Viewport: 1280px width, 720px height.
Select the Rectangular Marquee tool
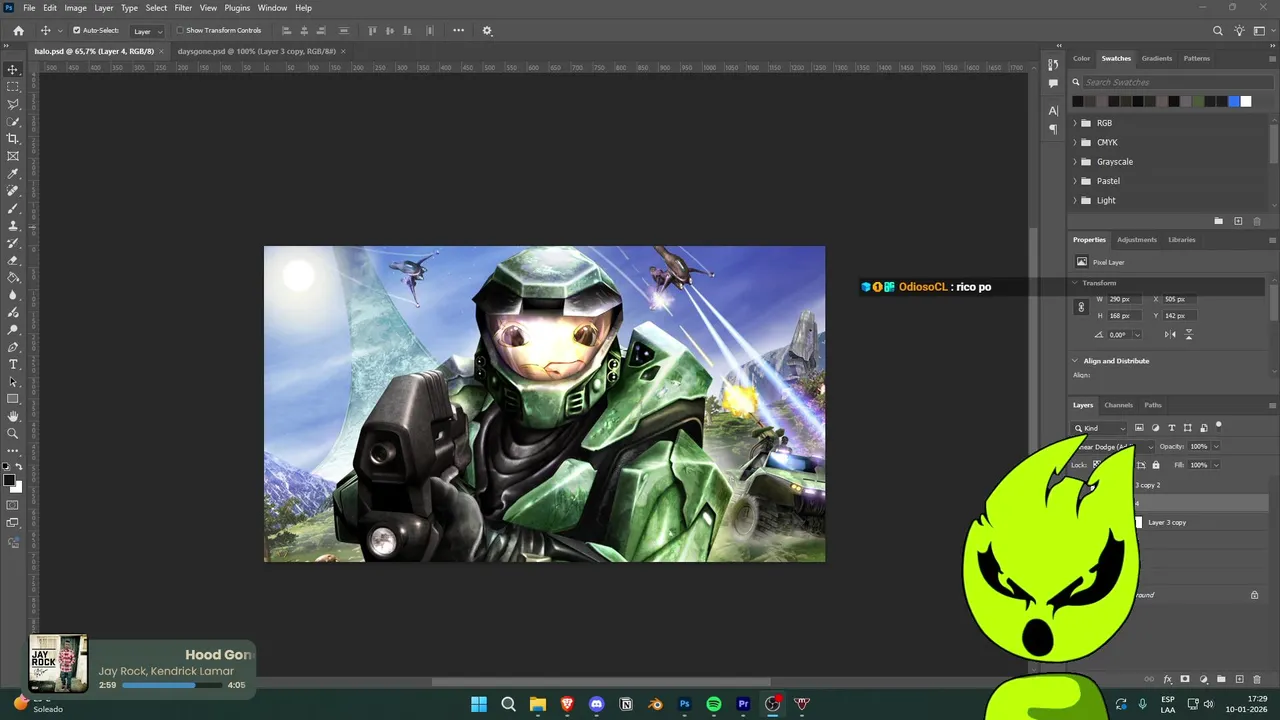pos(13,87)
